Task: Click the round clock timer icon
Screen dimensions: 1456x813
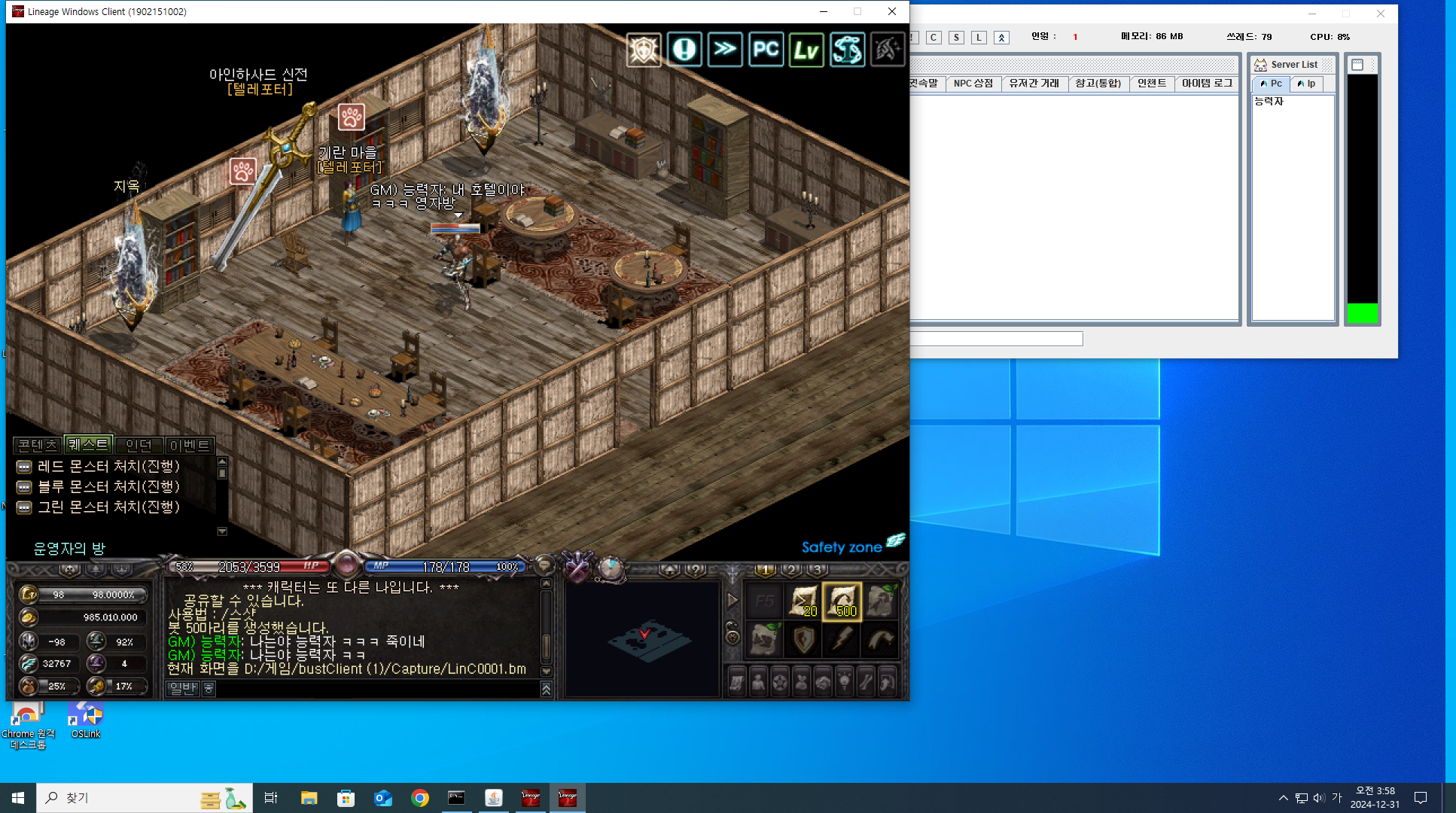Action: (x=611, y=568)
